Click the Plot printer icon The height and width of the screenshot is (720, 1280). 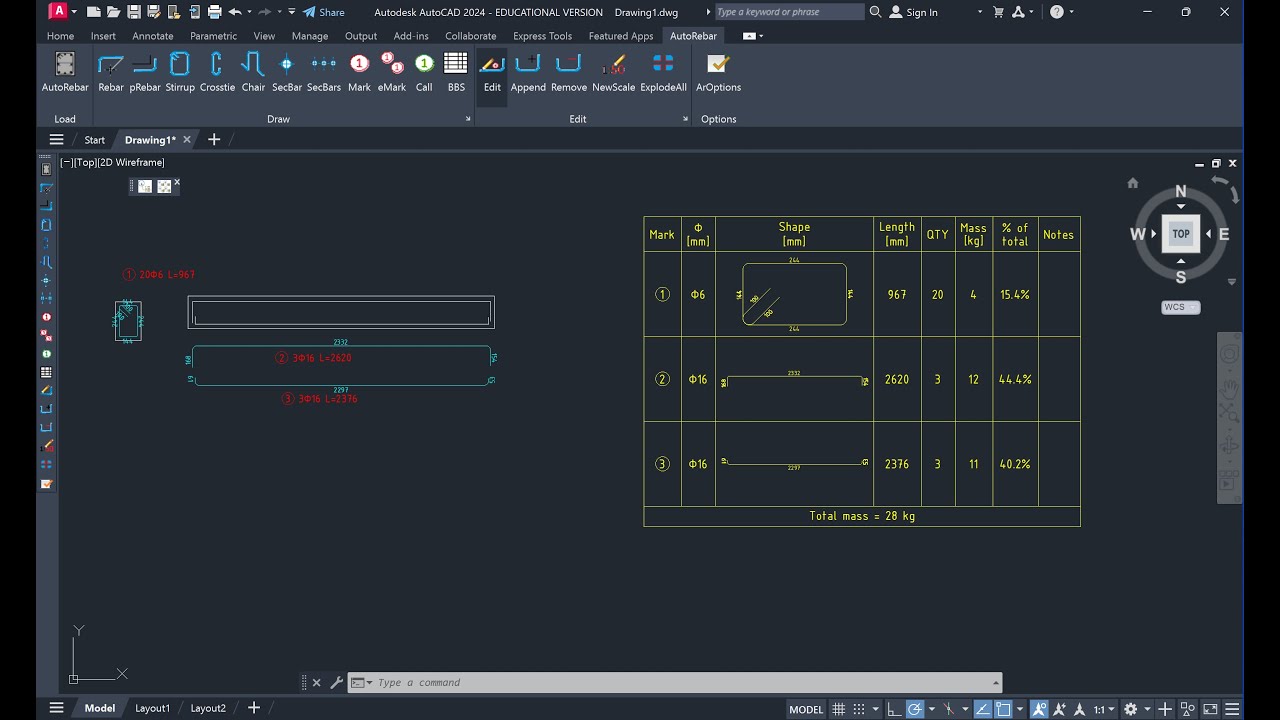click(x=214, y=12)
